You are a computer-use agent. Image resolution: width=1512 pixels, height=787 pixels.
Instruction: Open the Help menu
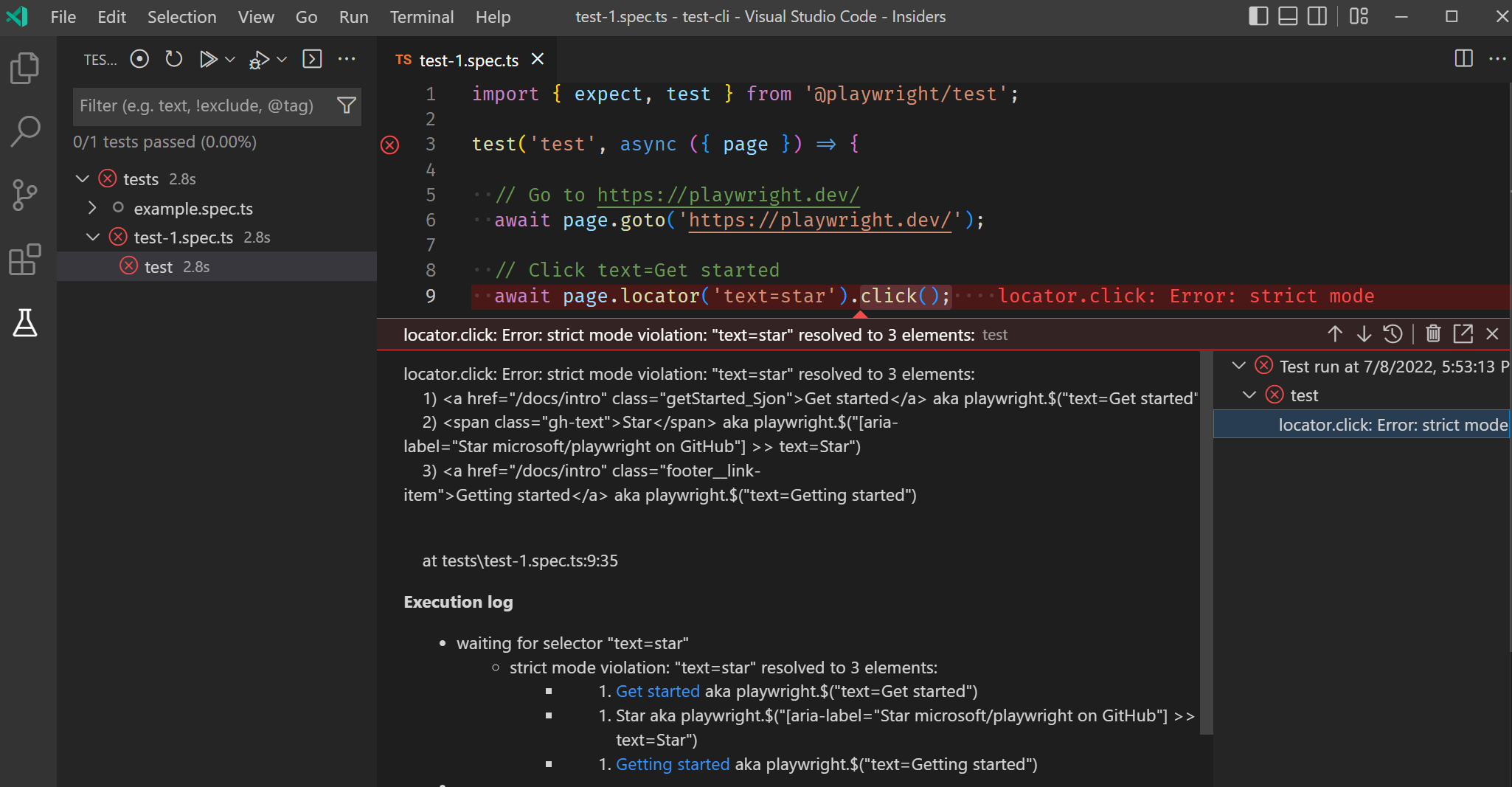pos(493,16)
